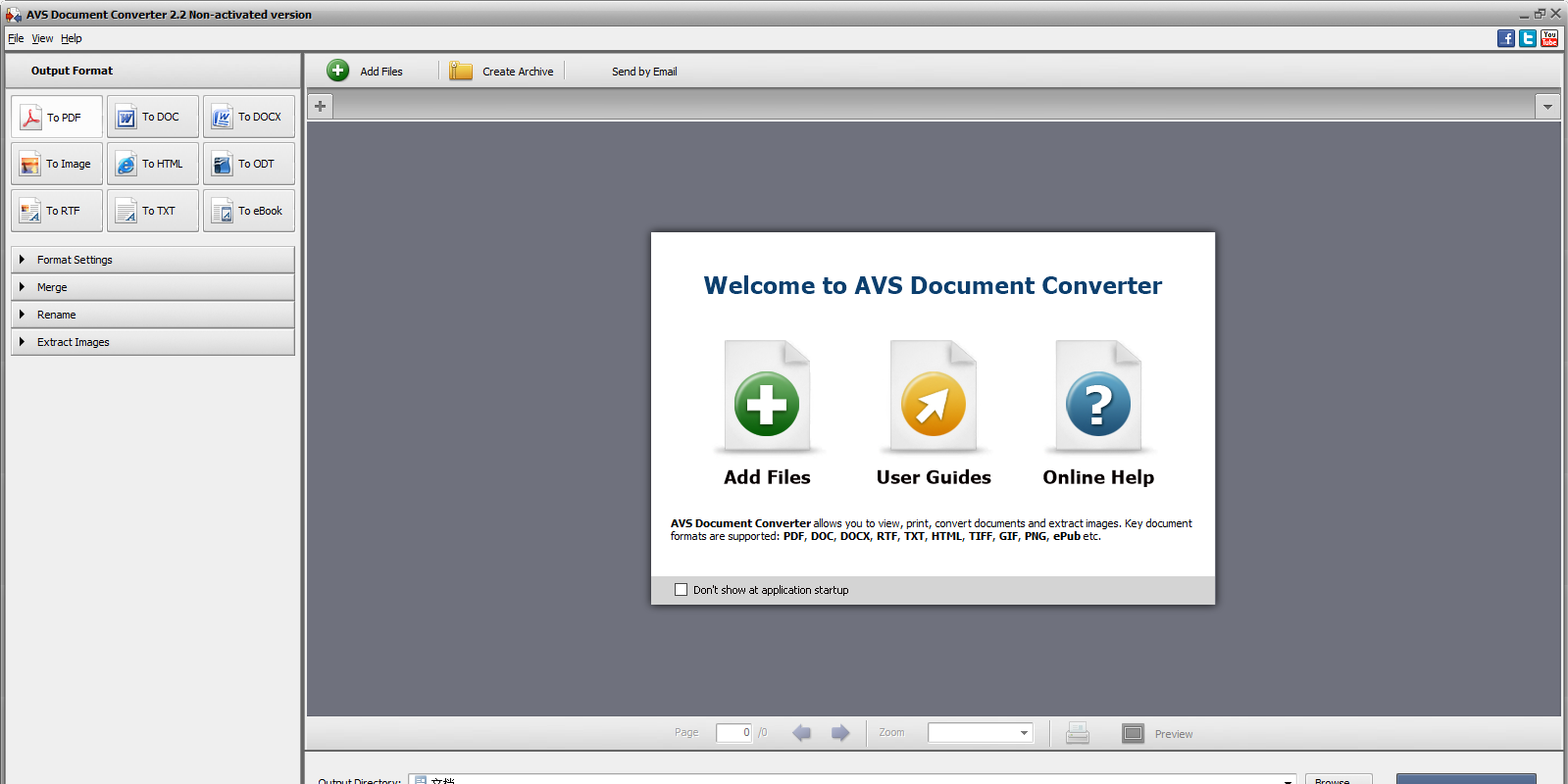The height and width of the screenshot is (784, 1568).
Task: Click the User Guides text label
Action: (934, 477)
